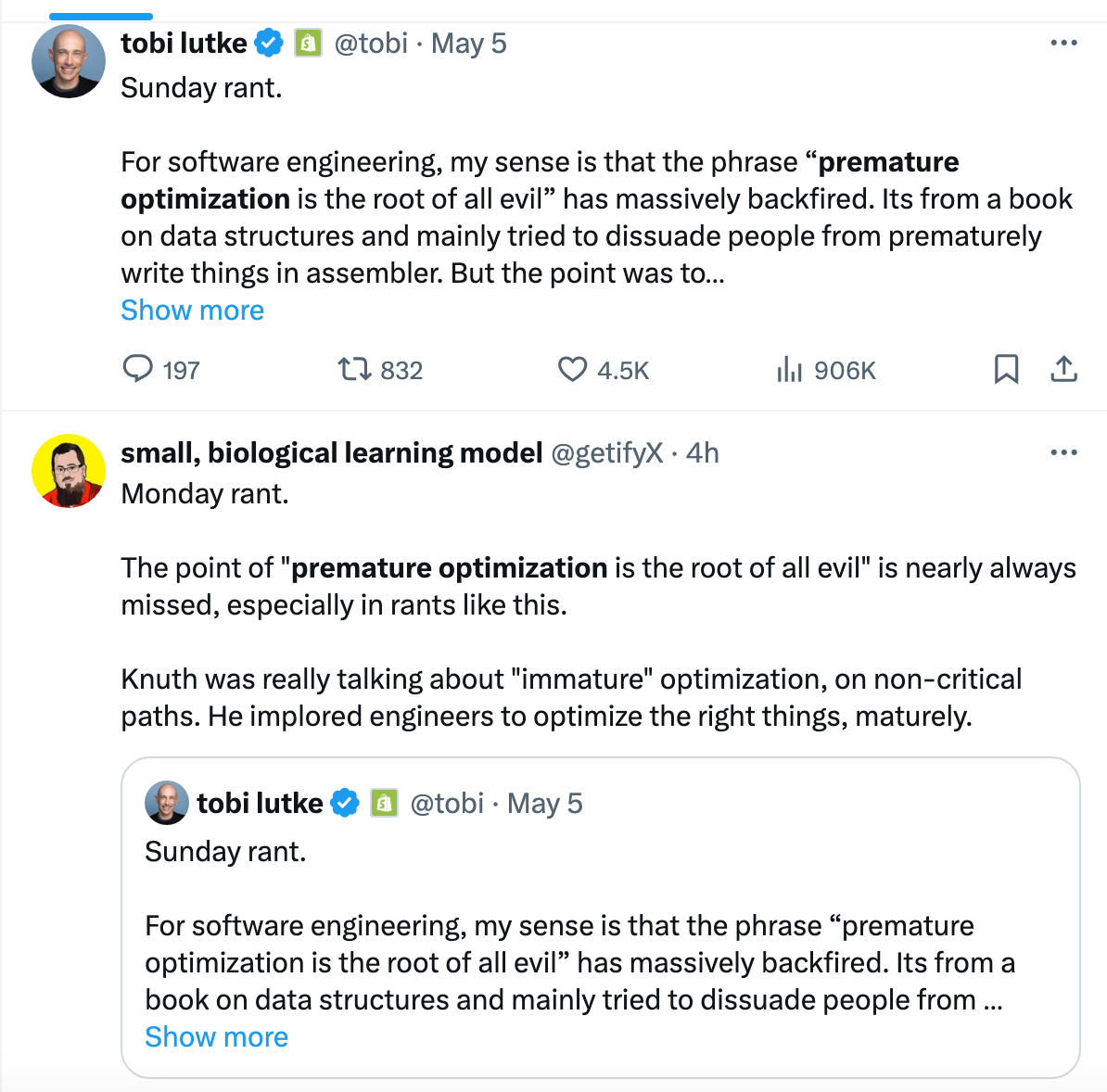The height and width of the screenshot is (1092, 1107).
Task: Open the more options menu on tobi's tweet
Action: click(x=1063, y=42)
